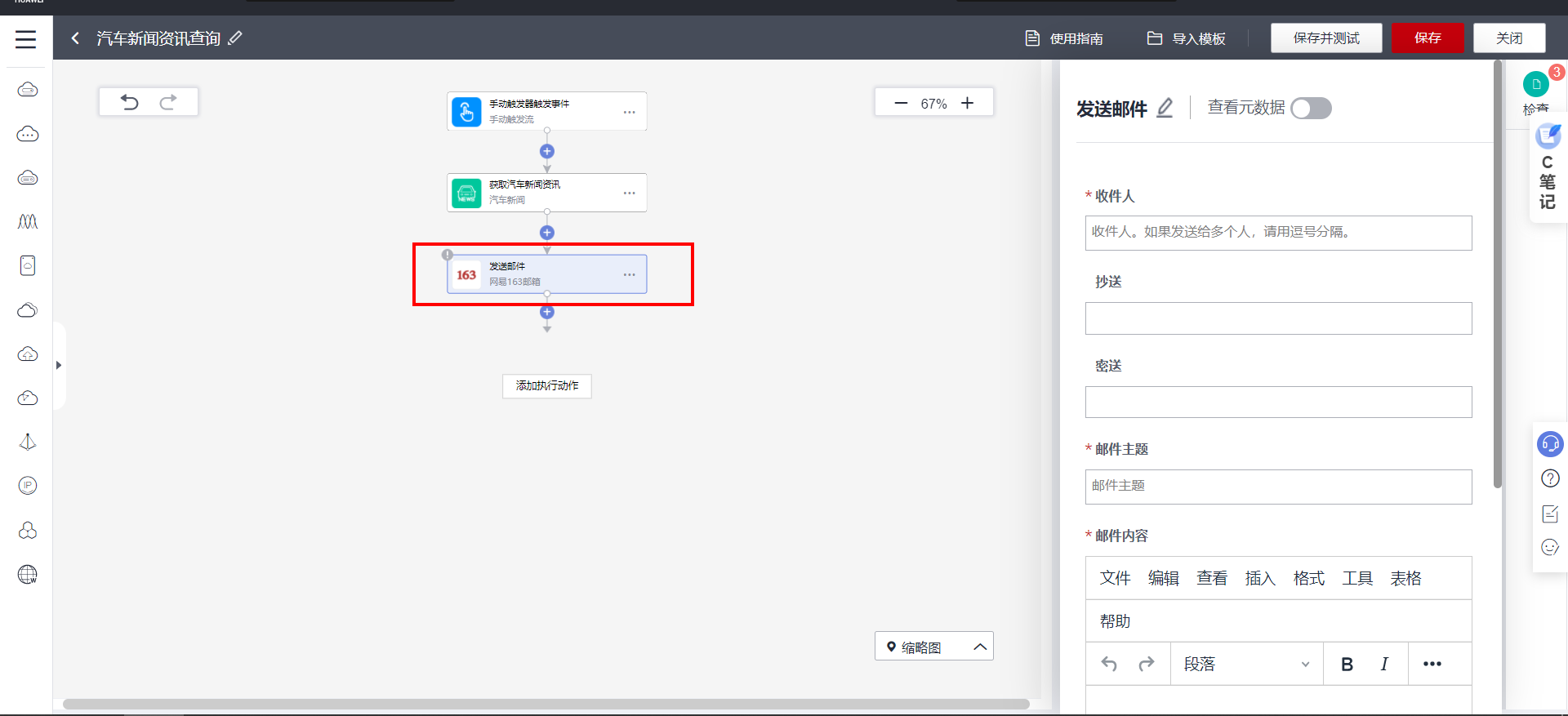The width and height of the screenshot is (1568, 716).
Task: Add a step below the send mail node
Action: (x=547, y=313)
